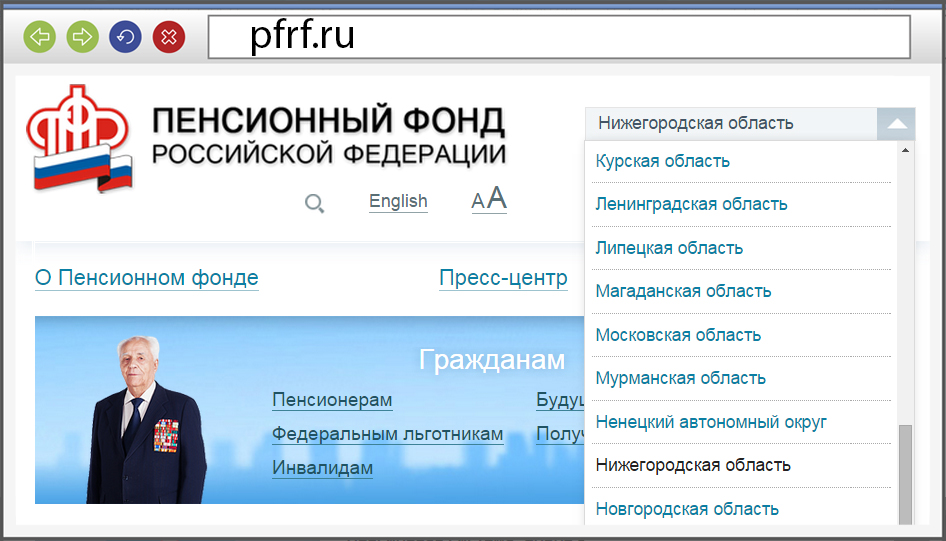
Task: Click the Pension Fund PFR logo
Action: [x=79, y=139]
